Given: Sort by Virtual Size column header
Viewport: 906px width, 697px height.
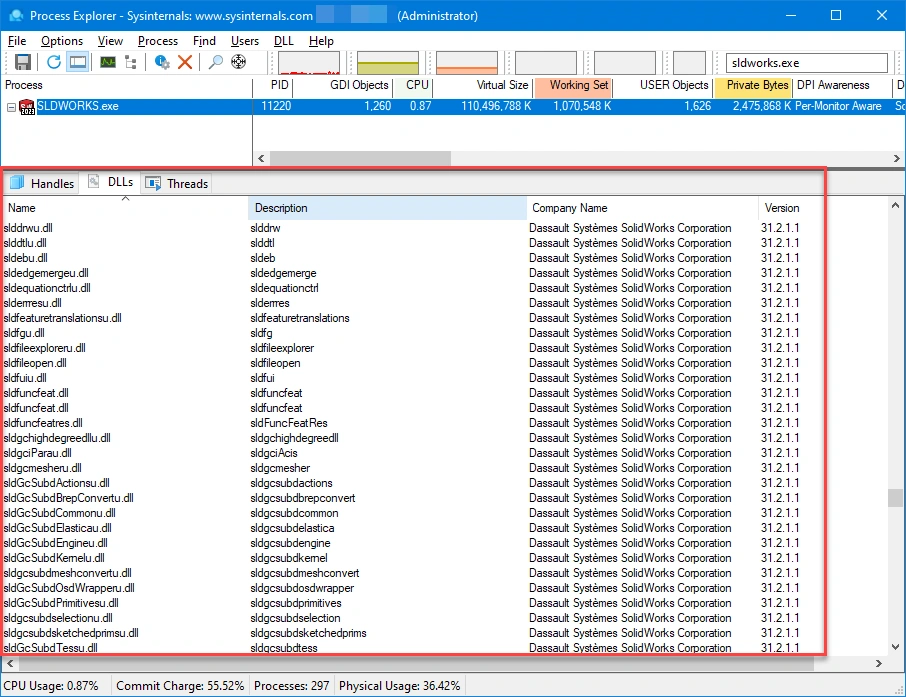Looking at the screenshot, I should tap(483, 86).
